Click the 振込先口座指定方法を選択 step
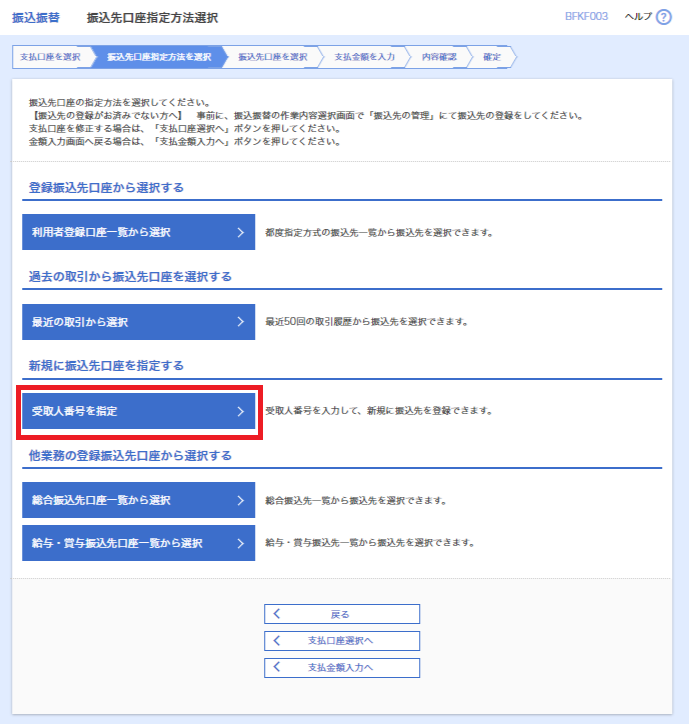689x724 pixels. (159, 57)
